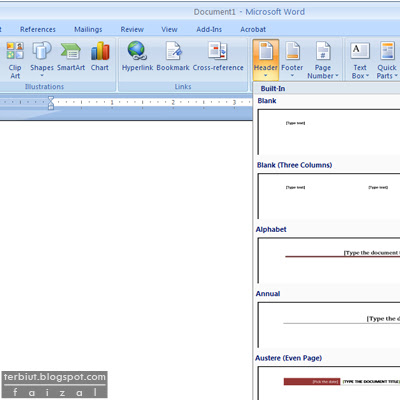Insert a Cross-reference
Screen dimensions: 400x400
[218, 57]
